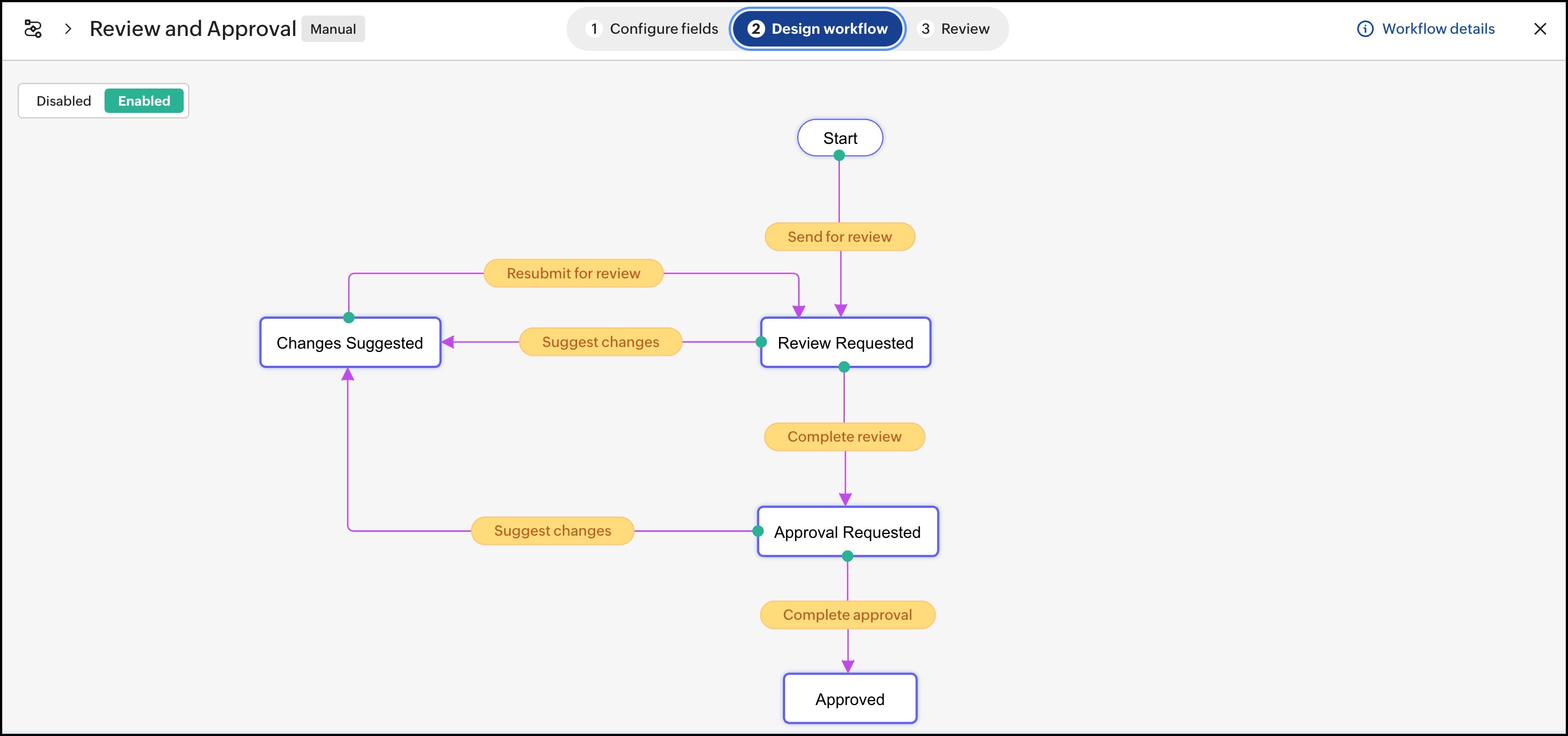Select the Approved final state box
1568x736 pixels.
tap(849, 699)
